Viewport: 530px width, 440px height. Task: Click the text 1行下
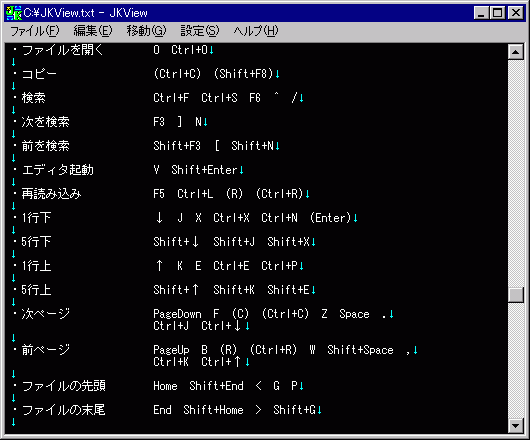tap(36, 218)
